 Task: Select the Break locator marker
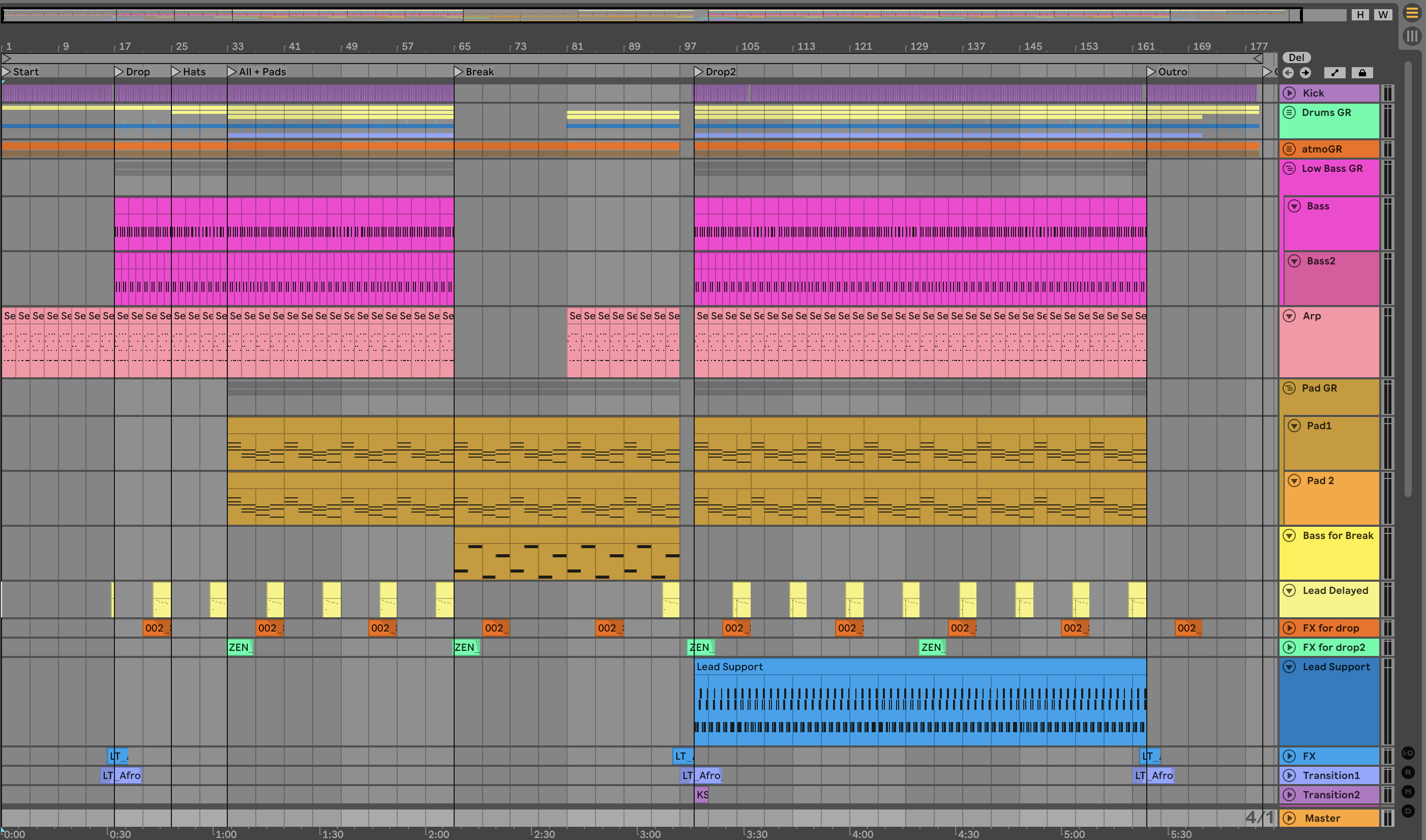459,72
